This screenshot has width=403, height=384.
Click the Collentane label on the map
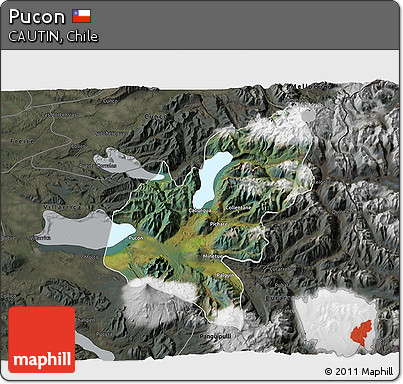click(x=238, y=208)
